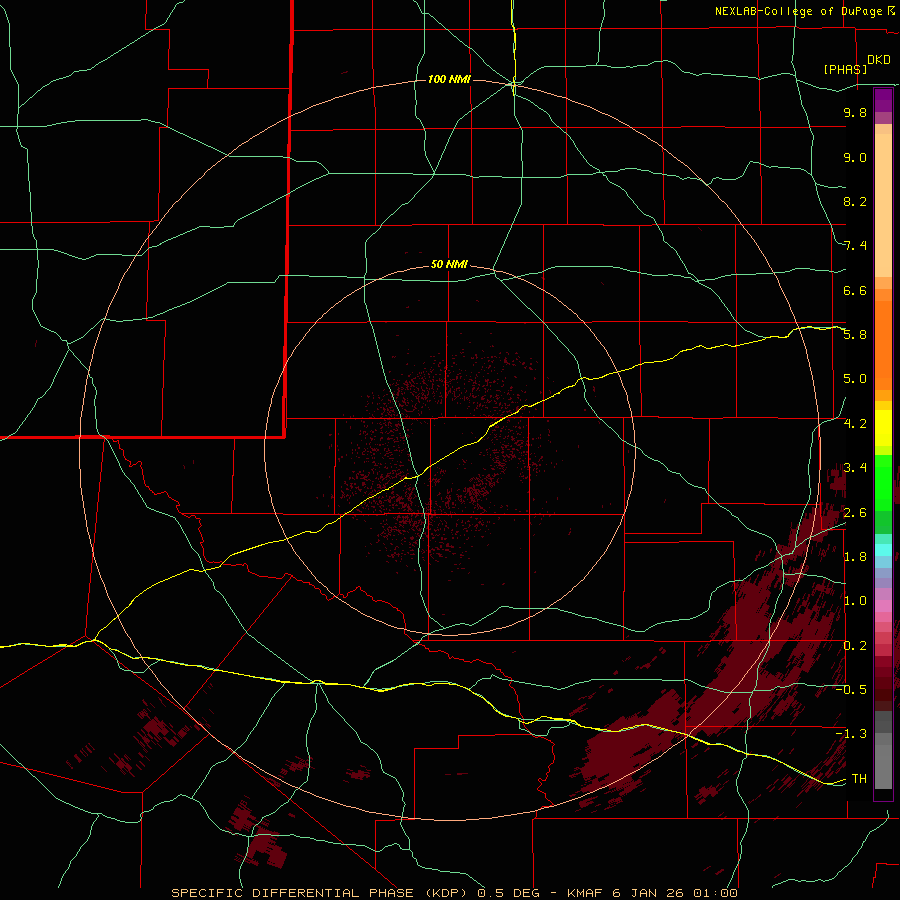Viewport: 900px width, 900px height.
Task: Click the [PHAS] legend heading
Action: click(x=845, y=69)
